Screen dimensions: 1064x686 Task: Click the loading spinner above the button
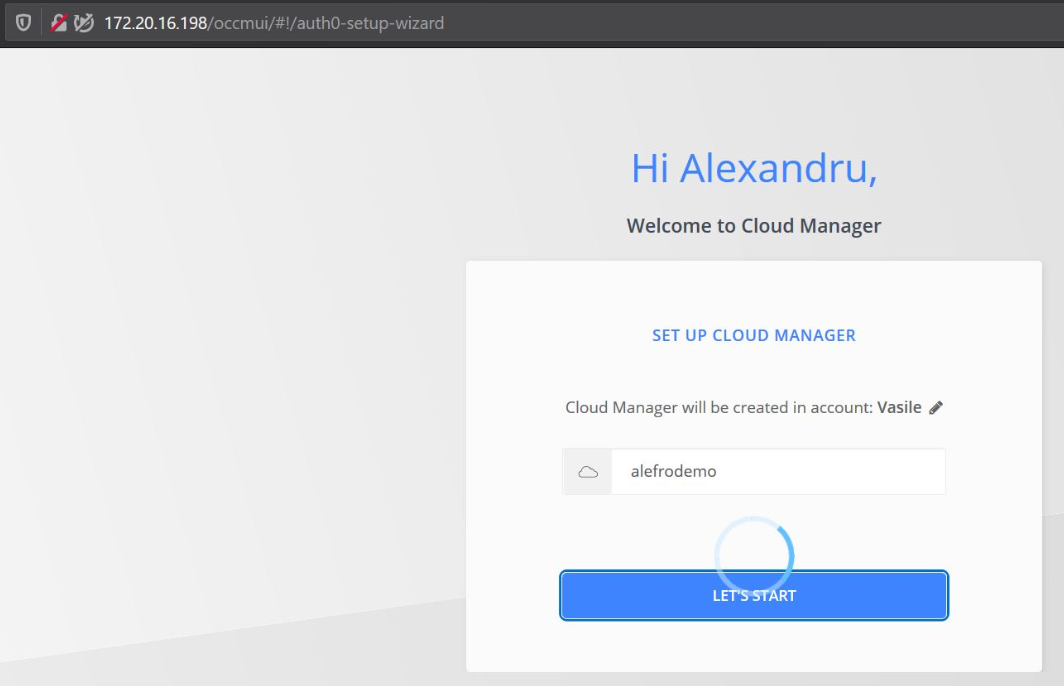coord(754,556)
